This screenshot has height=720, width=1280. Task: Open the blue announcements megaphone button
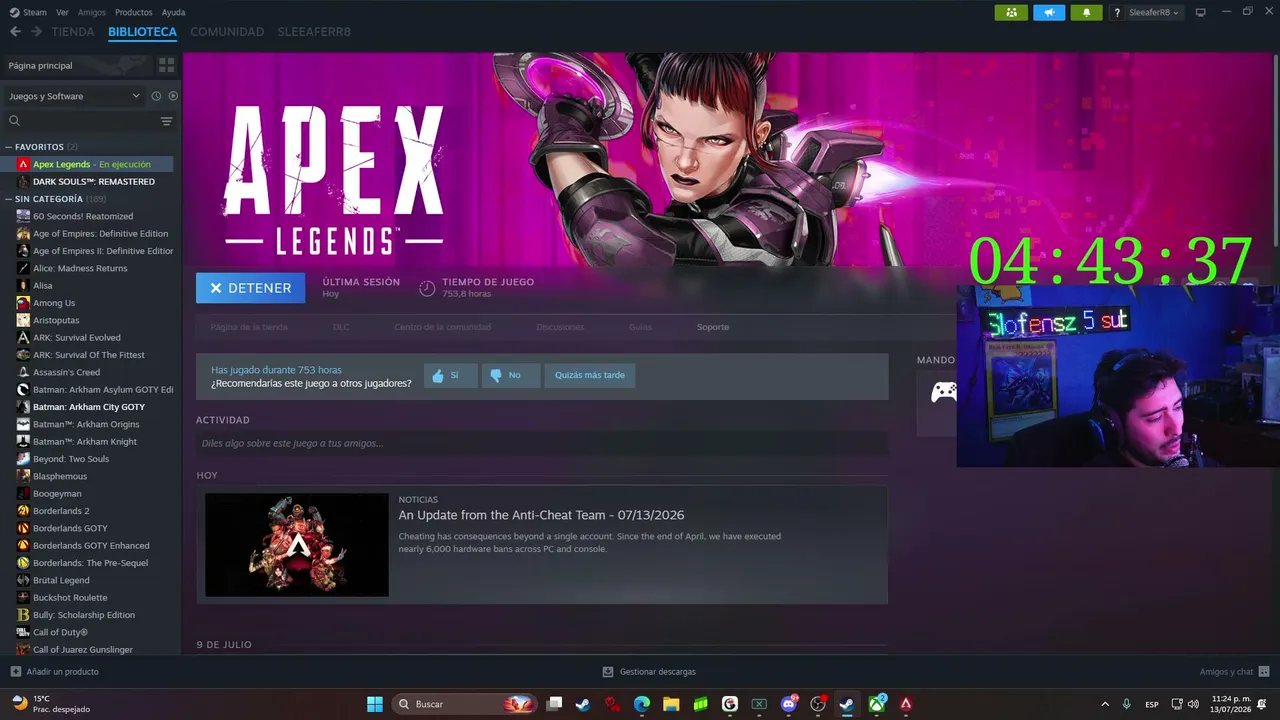pyautogui.click(x=1048, y=12)
